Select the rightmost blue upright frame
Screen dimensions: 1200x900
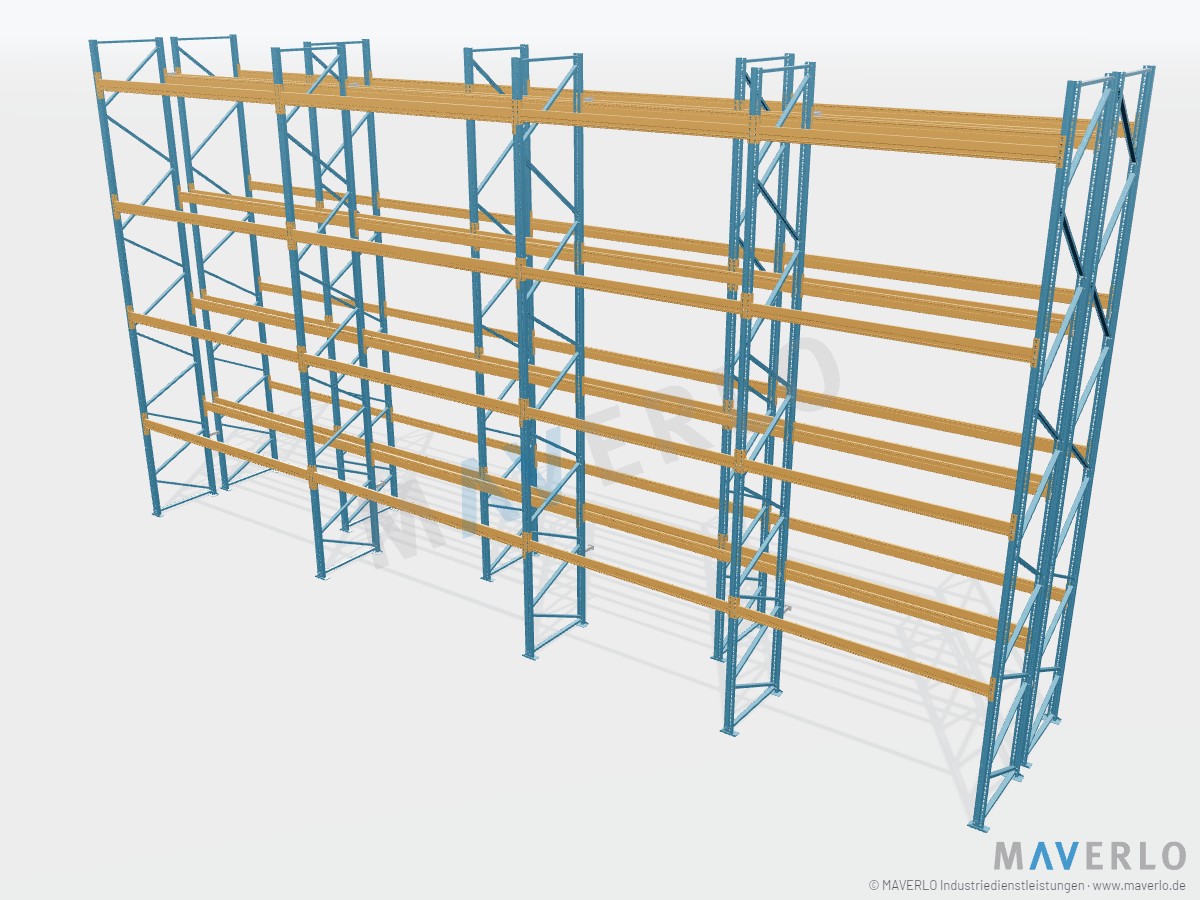tap(1060, 450)
